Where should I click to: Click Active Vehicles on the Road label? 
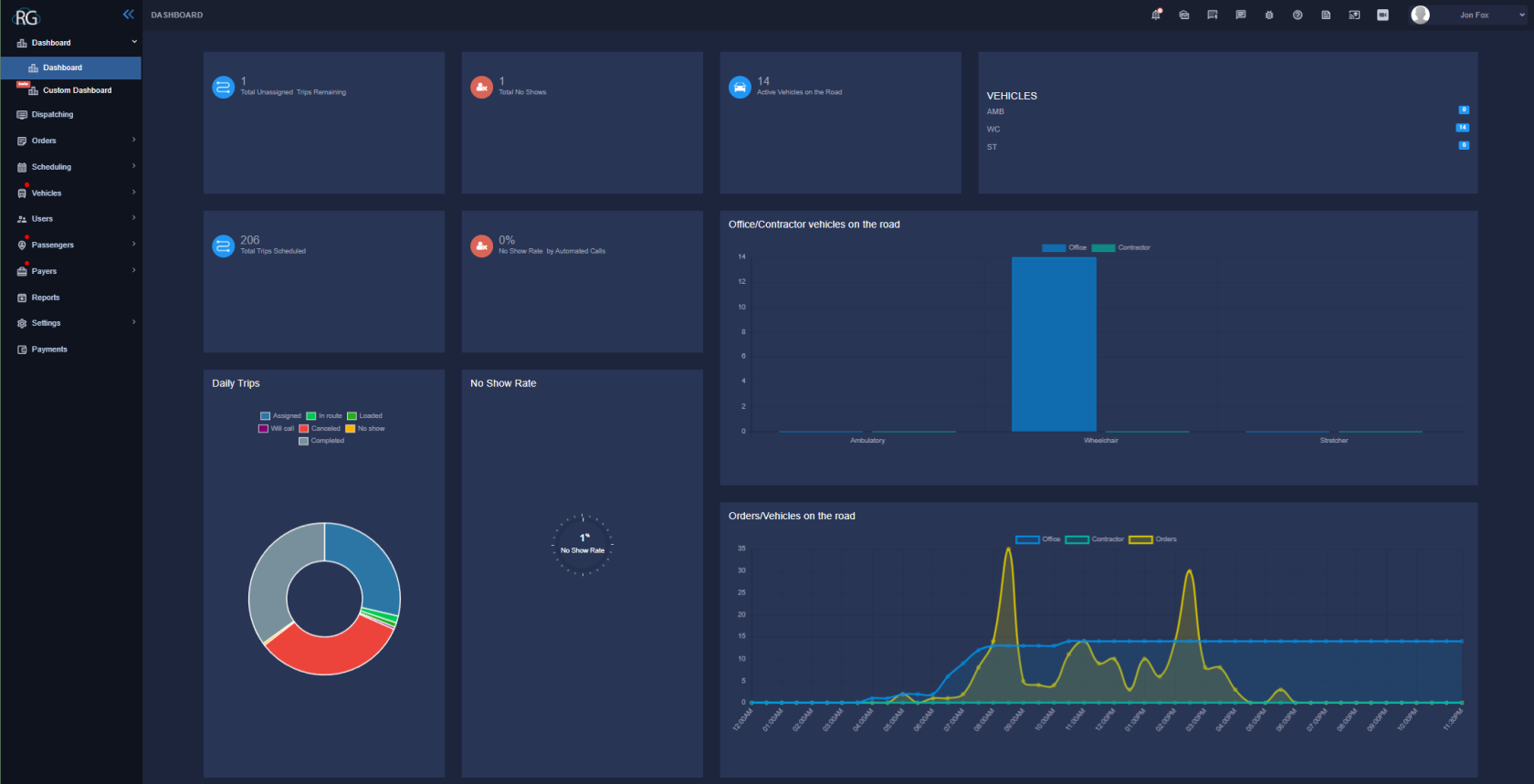(800, 92)
